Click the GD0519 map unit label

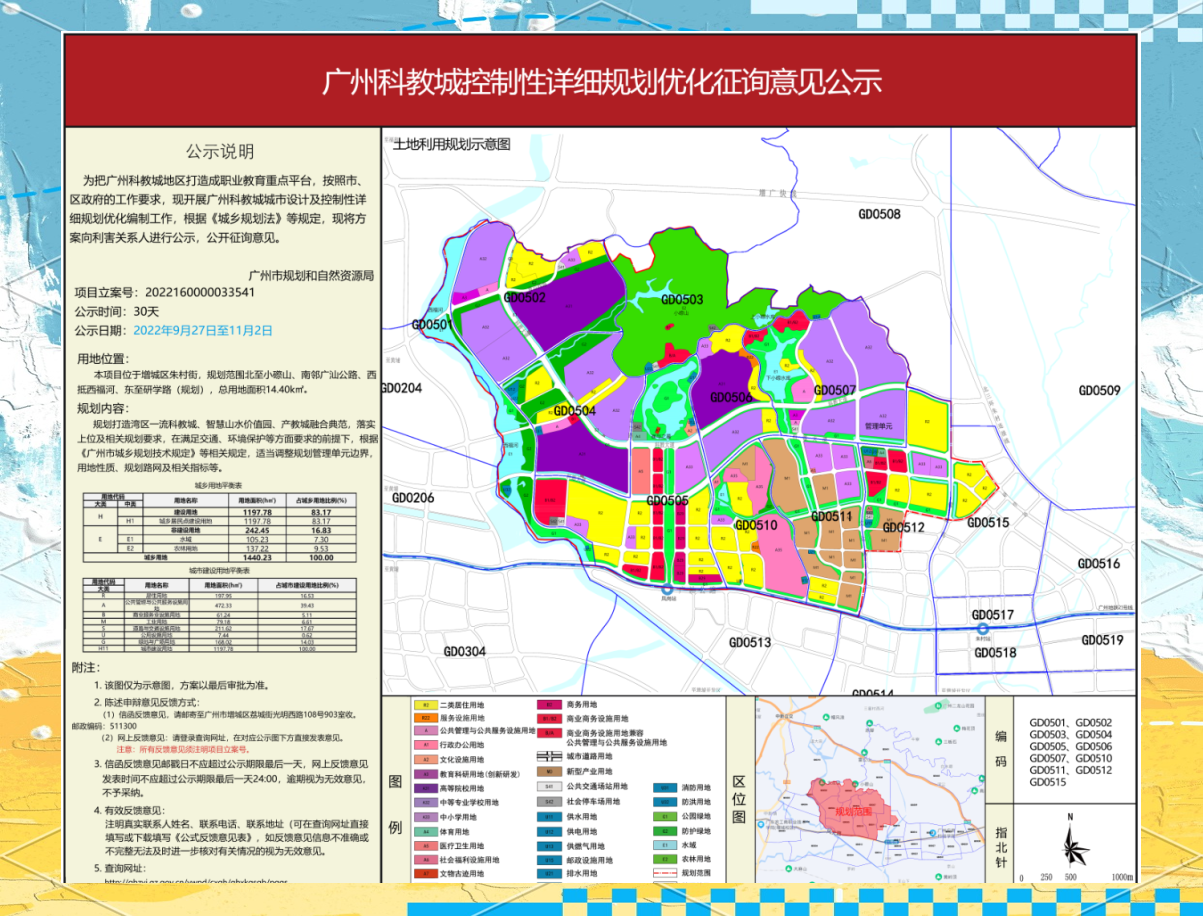1103,640
